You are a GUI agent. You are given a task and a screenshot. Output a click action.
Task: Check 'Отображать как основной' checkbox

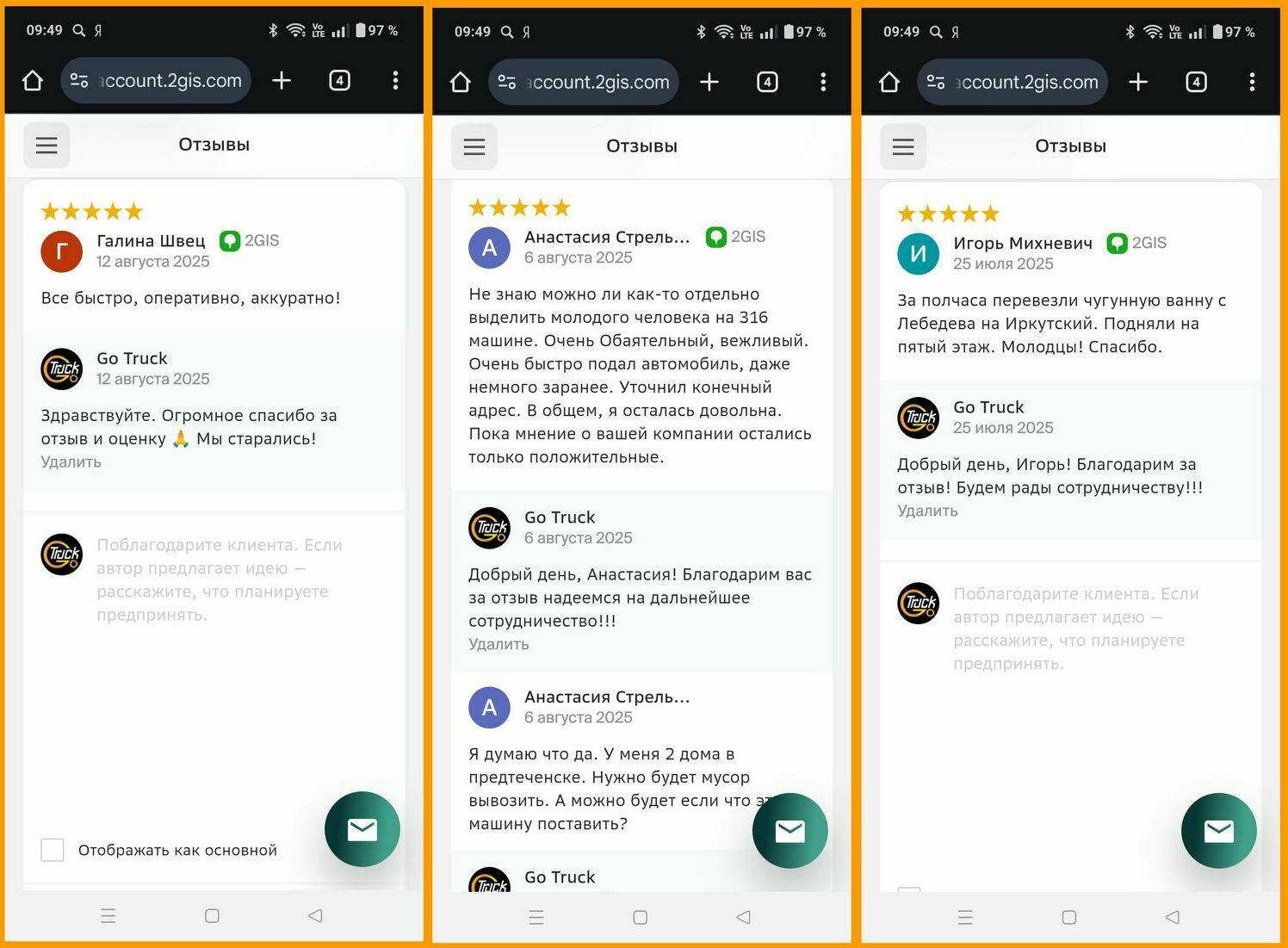coord(53,850)
